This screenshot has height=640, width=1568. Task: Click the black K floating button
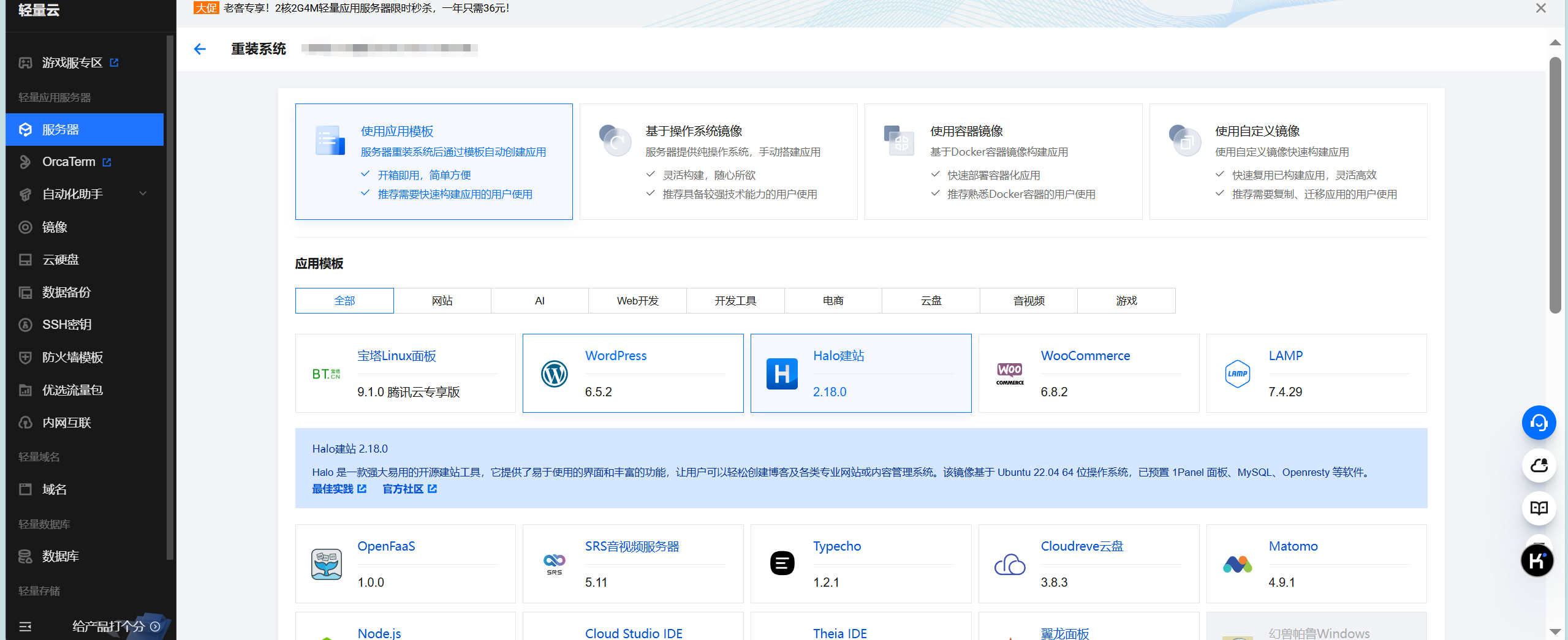(x=1537, y=560)
